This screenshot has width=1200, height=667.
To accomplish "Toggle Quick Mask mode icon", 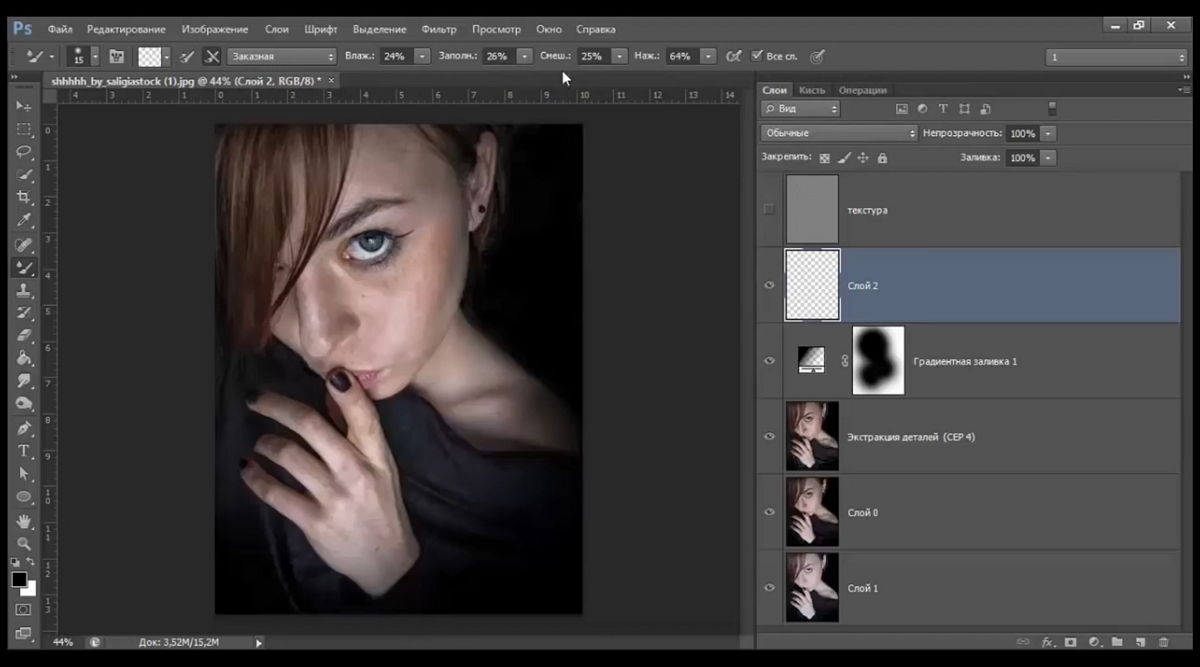I will (23, 609).
